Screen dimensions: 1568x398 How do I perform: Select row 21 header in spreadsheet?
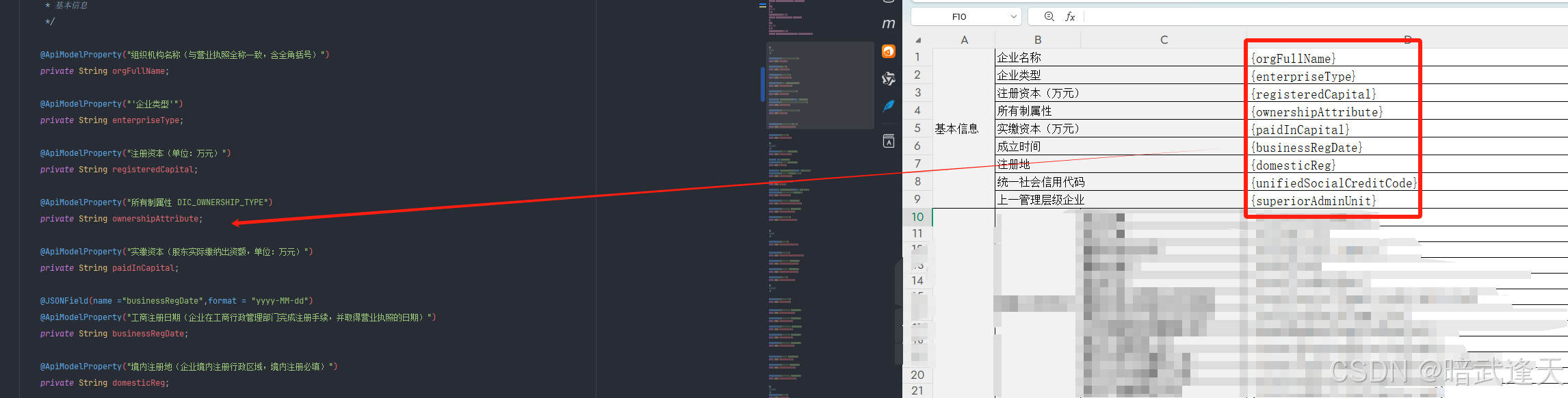(x=917, y=390)
